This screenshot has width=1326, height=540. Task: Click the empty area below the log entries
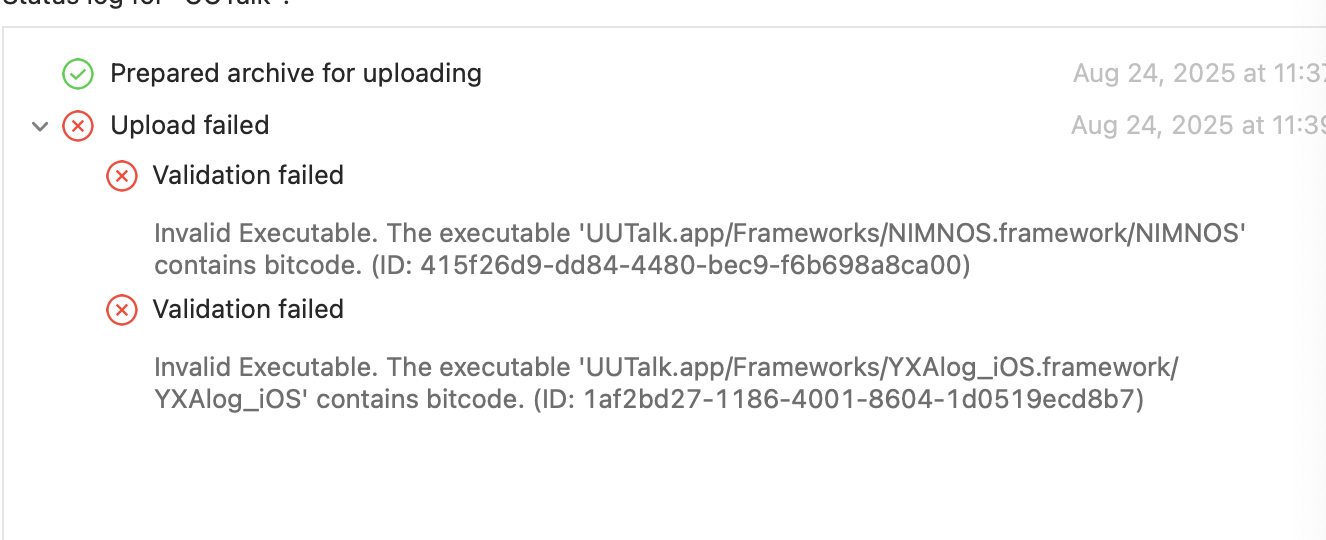click(x=660, y=480)
